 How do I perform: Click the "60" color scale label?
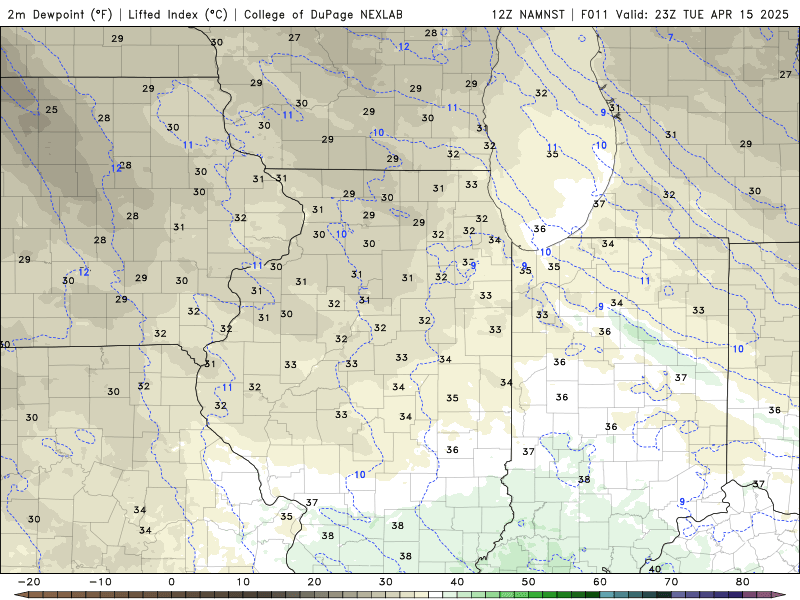[600, 582]
